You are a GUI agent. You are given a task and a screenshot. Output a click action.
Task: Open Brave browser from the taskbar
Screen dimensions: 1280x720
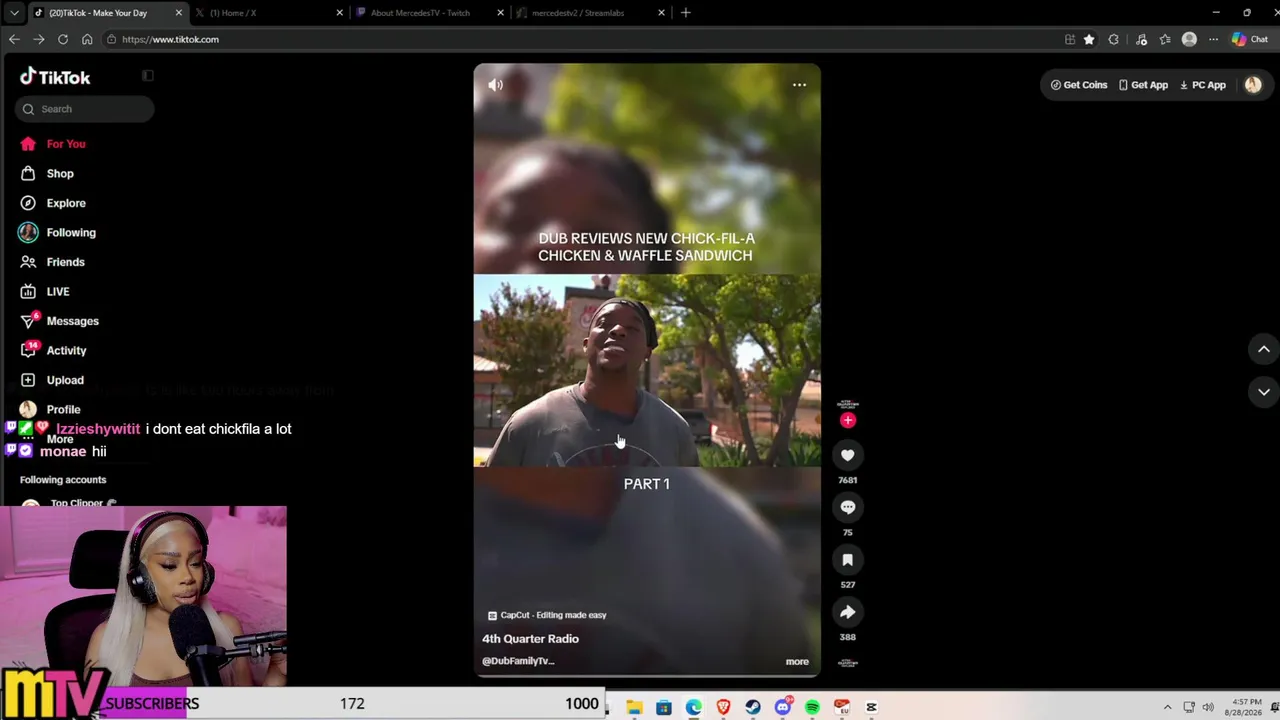tap(723, 708)
